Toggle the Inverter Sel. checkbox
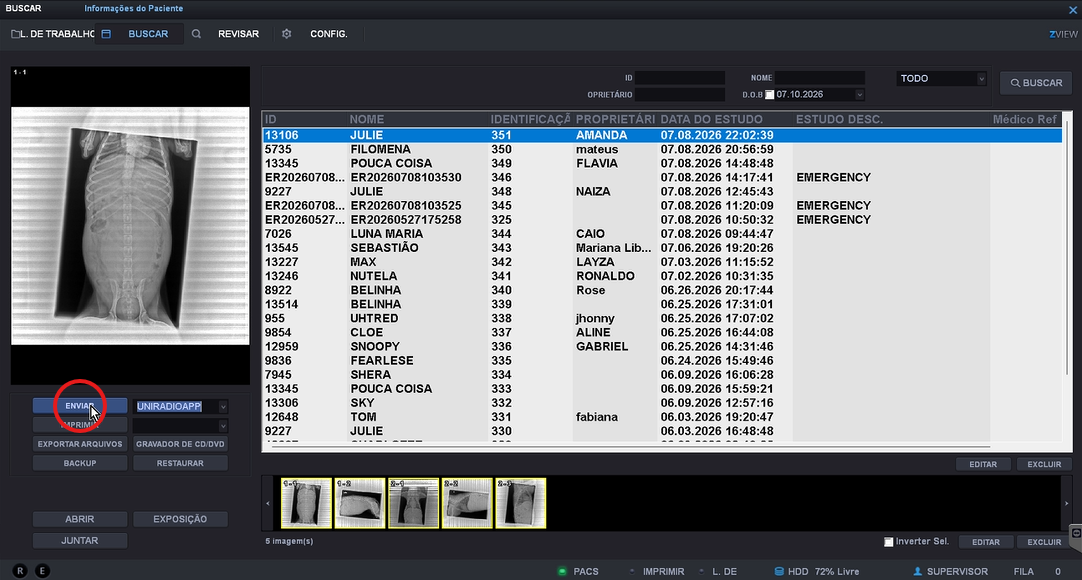Screen dimensions: 1082x580 click(889, 541)
